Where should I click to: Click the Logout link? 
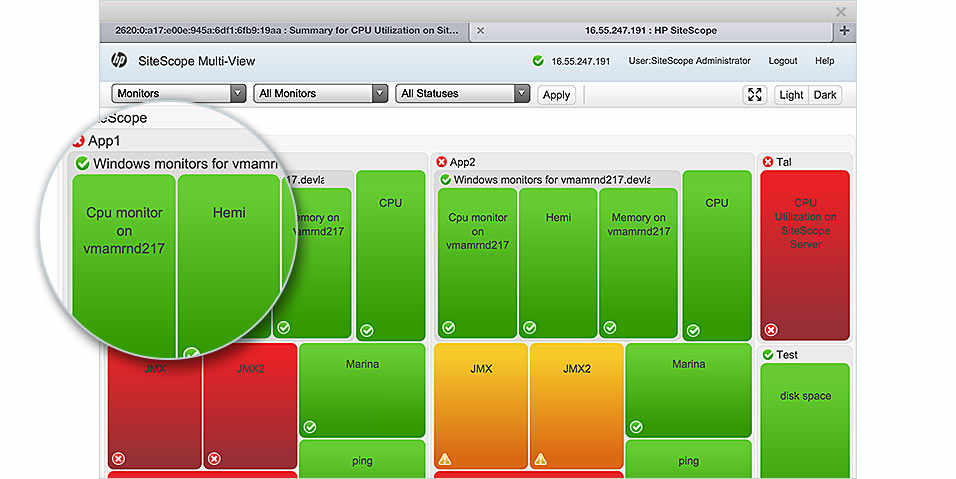pos(783,61)
